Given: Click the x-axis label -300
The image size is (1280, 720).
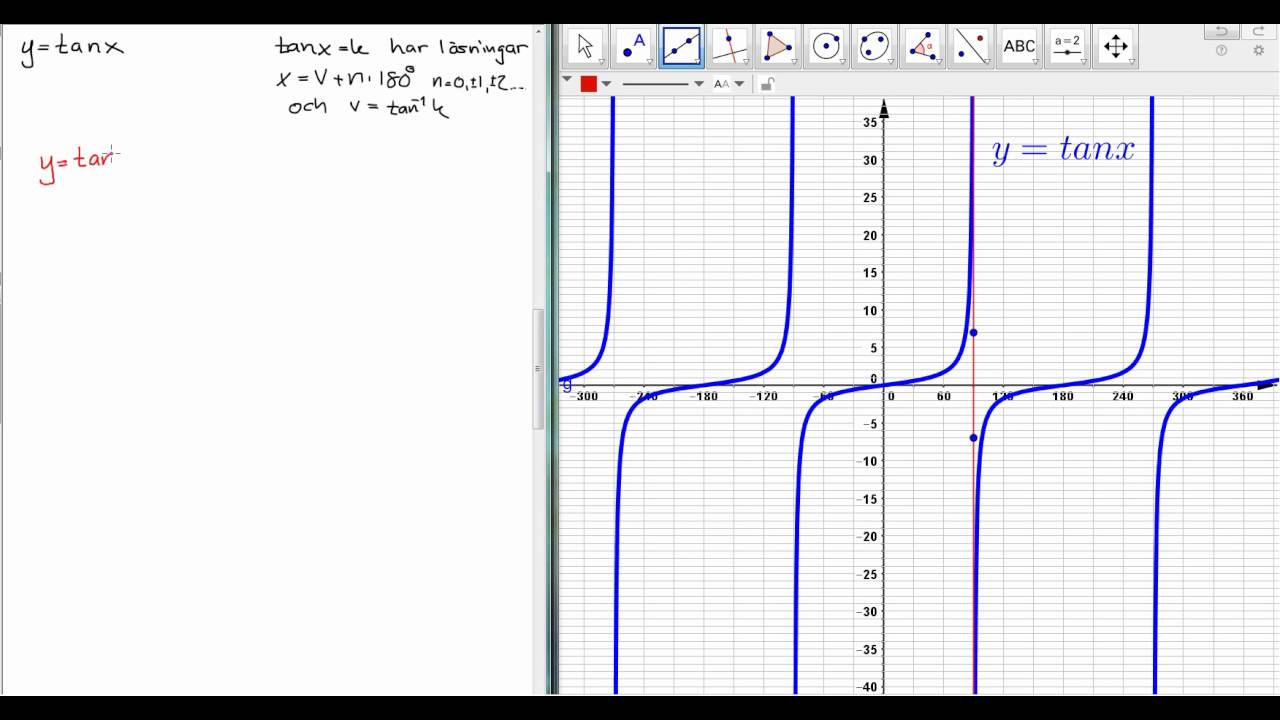Looking at the screenshot, I should (583, 397).
